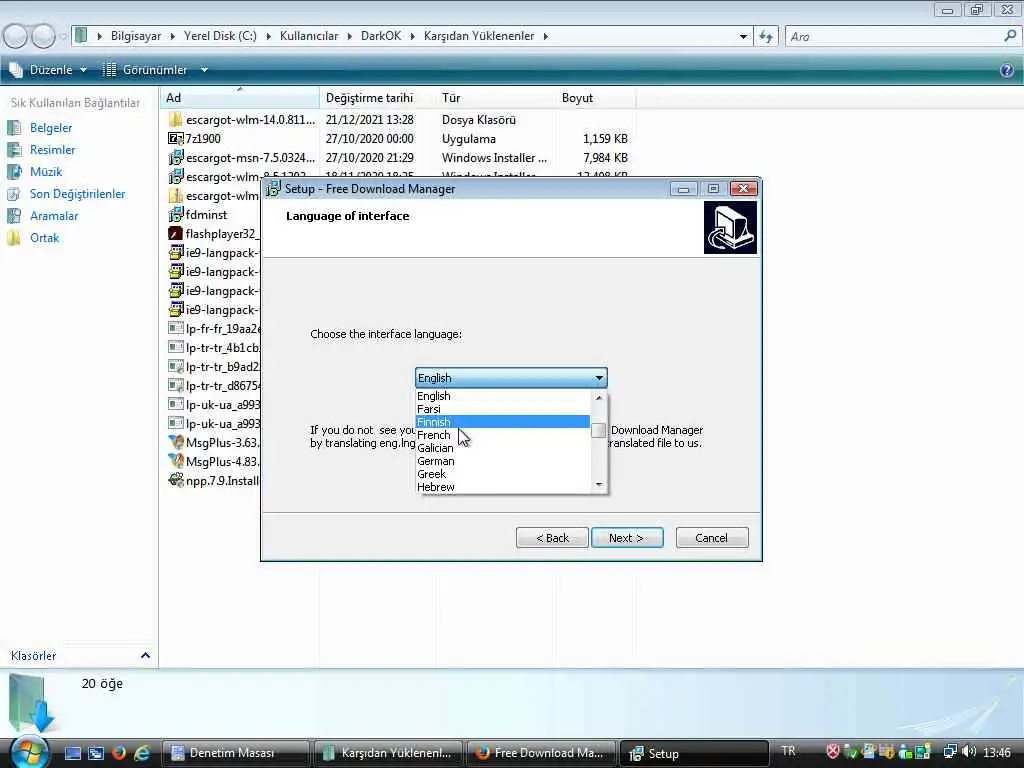
Task: Switch to Free Download Ma... Firefox taskbar button
Action: click(x=540, y=753)
